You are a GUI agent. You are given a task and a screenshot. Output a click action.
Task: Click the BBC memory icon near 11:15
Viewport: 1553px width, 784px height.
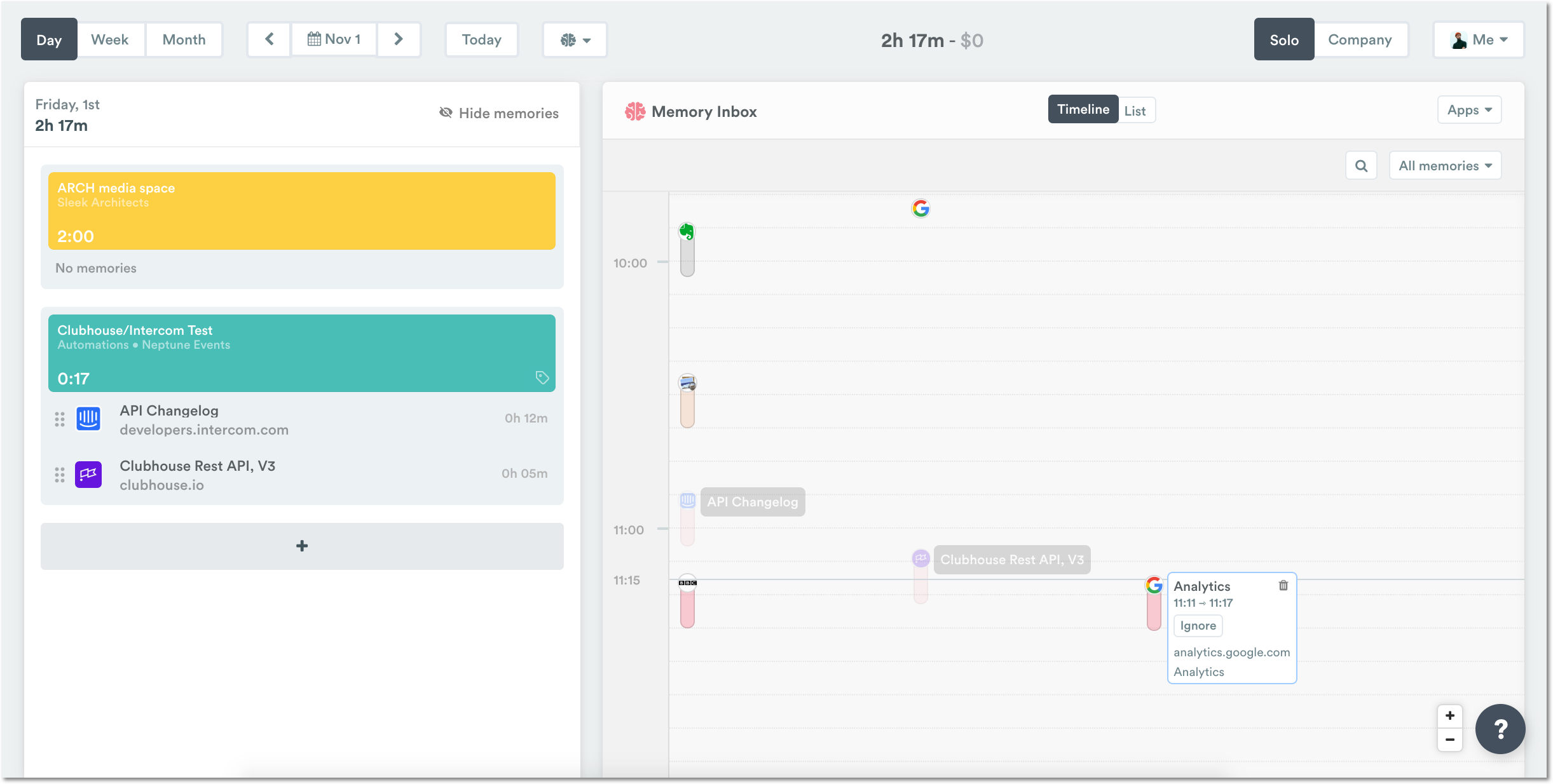687,583
